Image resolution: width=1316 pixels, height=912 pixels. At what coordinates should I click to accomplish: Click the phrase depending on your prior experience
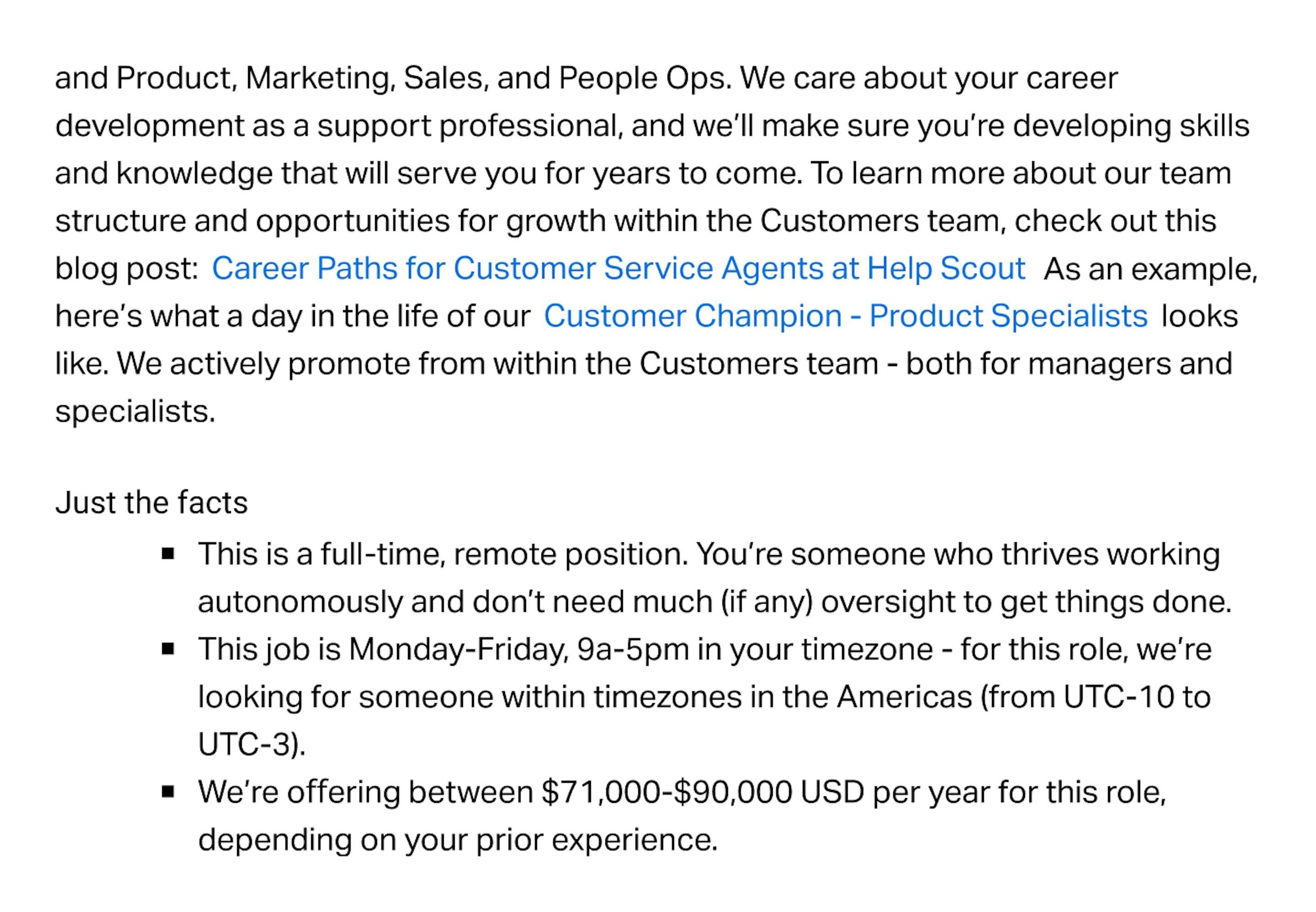point(458,840)
